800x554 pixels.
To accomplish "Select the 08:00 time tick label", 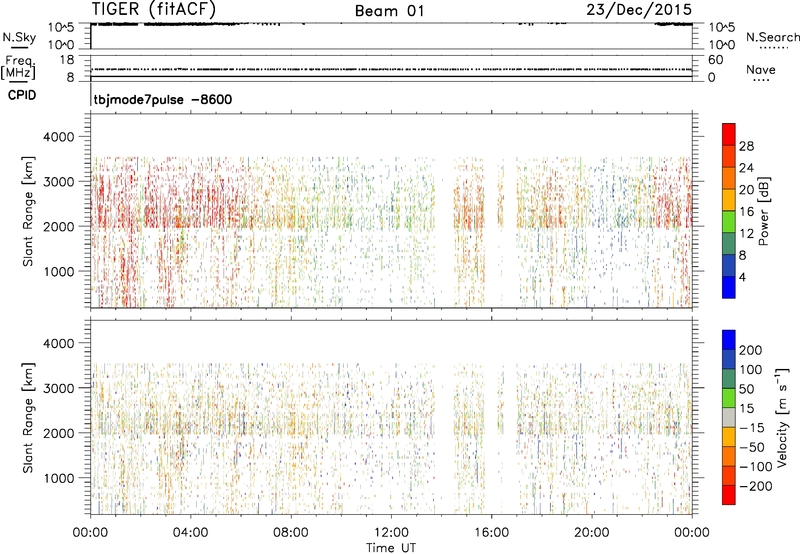I will click(x=291, y=533).
